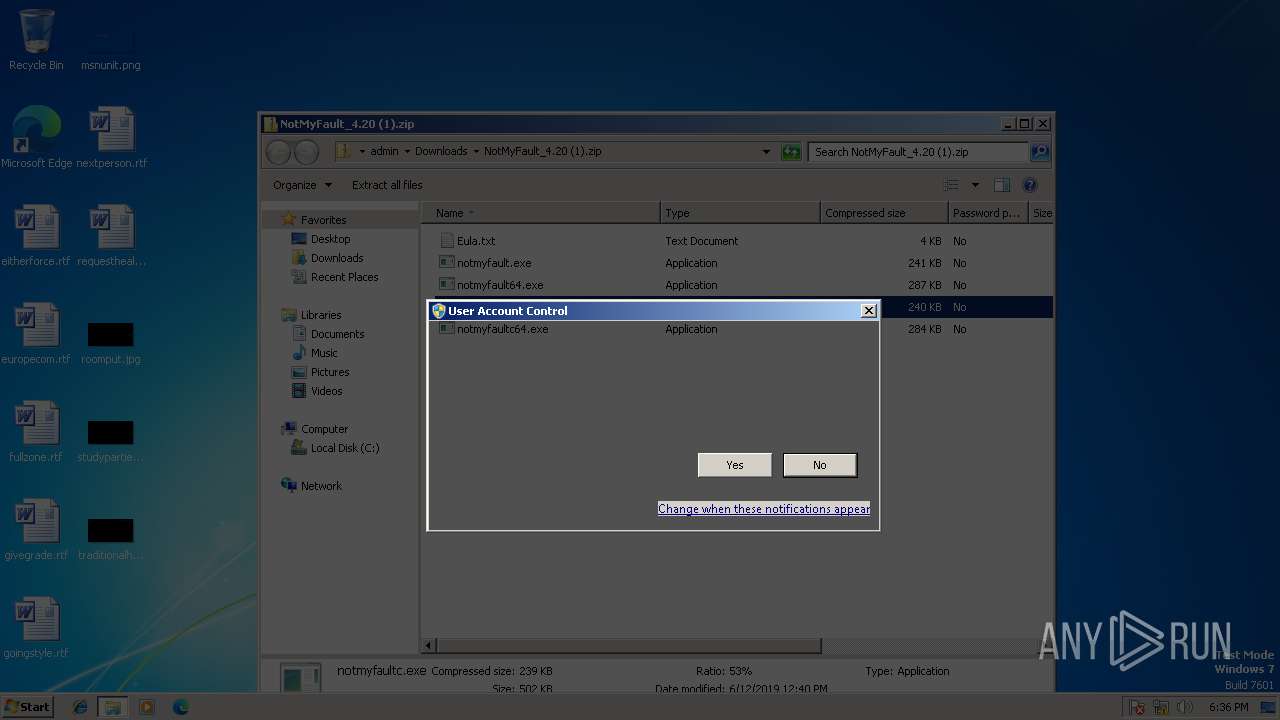Select Documents library

[x=337, y=334]
